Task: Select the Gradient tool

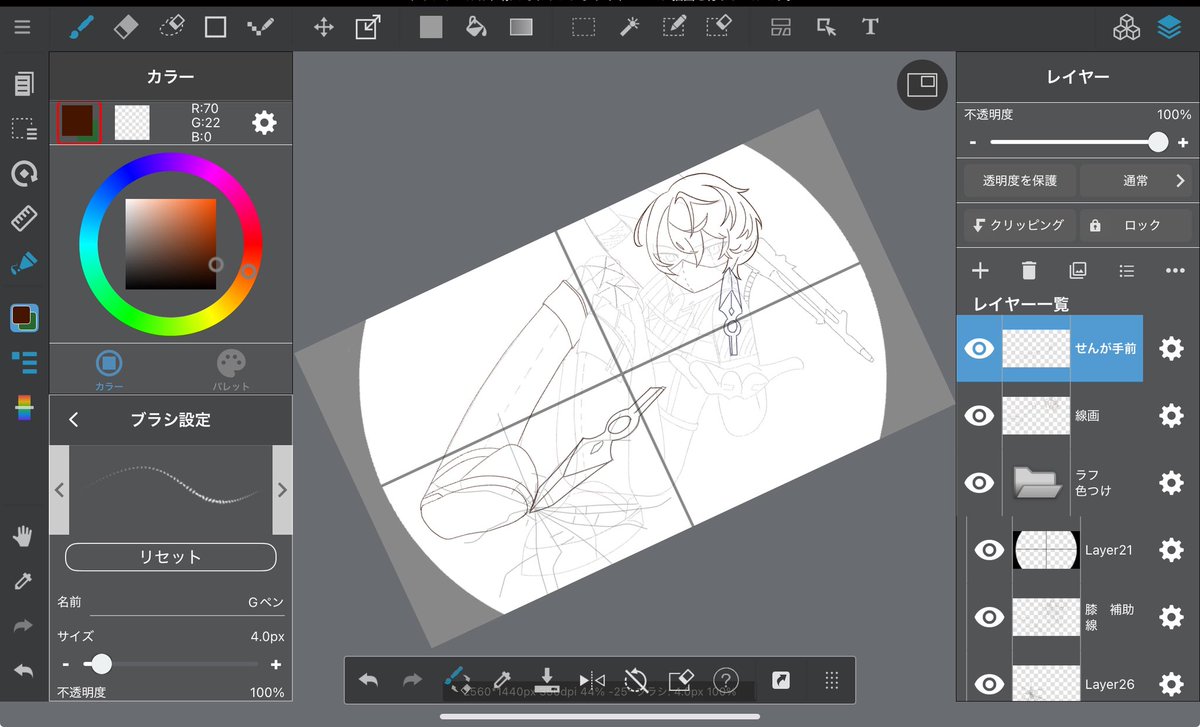Action: (521, 27)
